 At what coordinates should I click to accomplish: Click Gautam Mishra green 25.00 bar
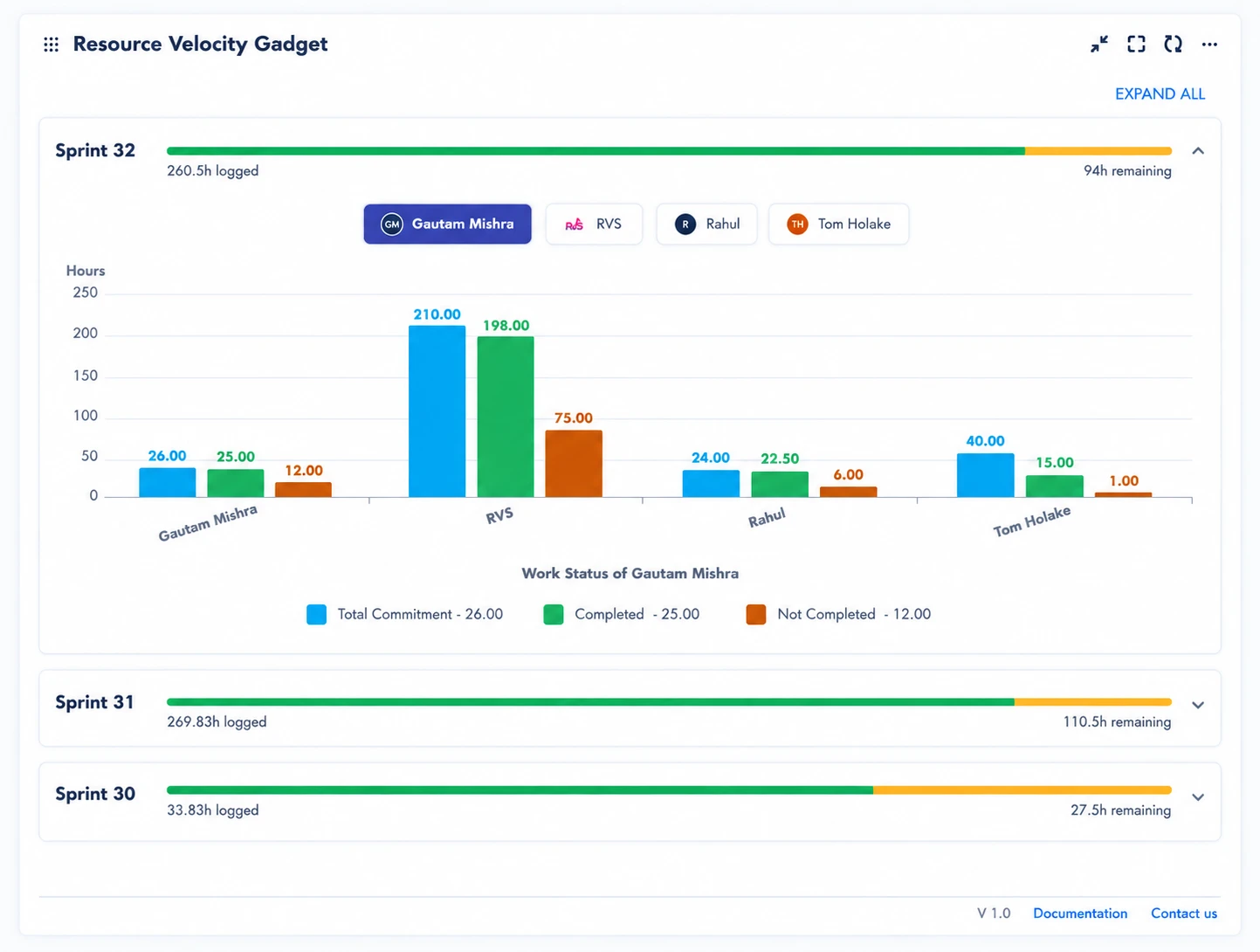pos(236,483)
